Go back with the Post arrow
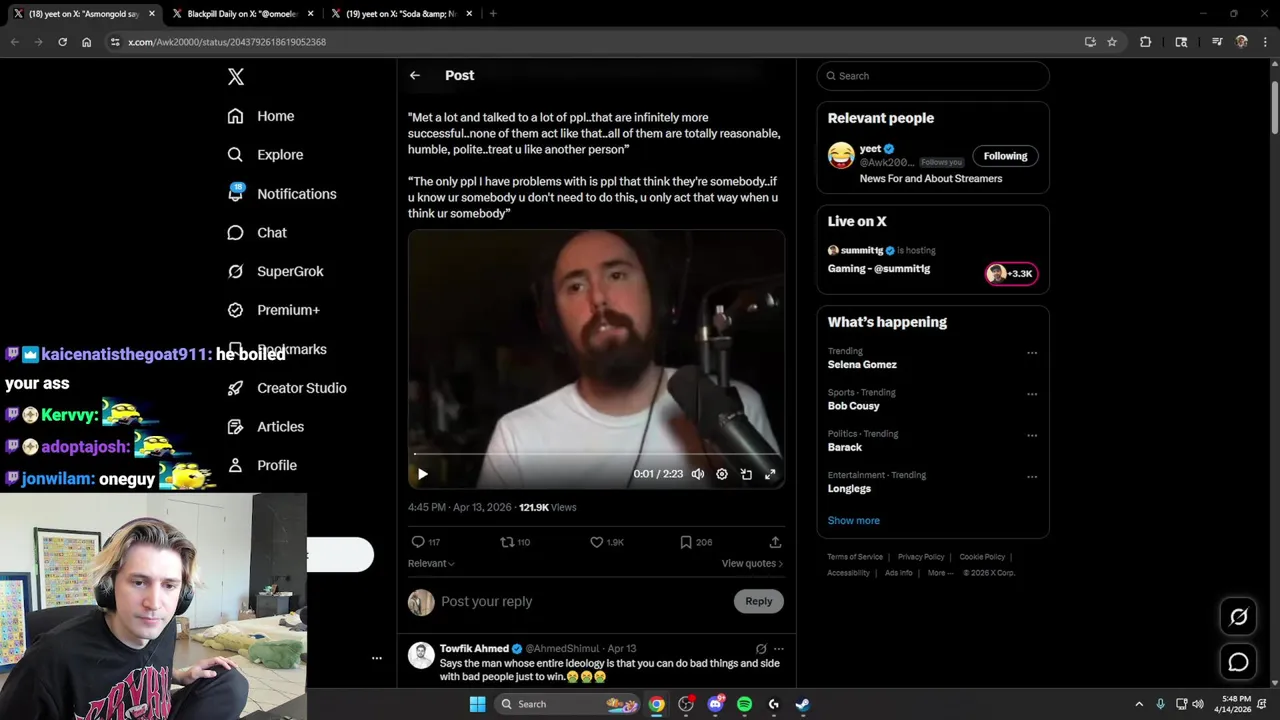 click(x=415, y=75)
